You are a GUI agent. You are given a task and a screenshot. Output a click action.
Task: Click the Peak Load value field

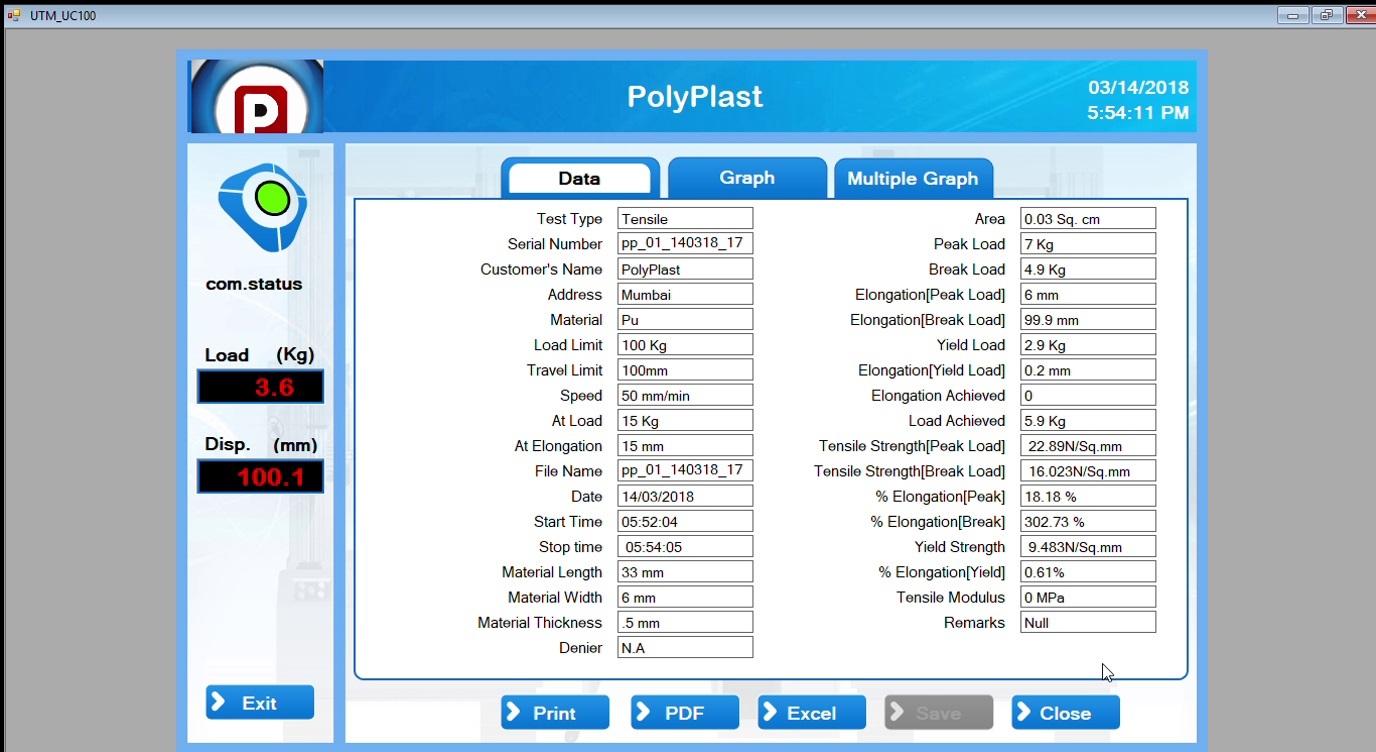coord(1087,244)
